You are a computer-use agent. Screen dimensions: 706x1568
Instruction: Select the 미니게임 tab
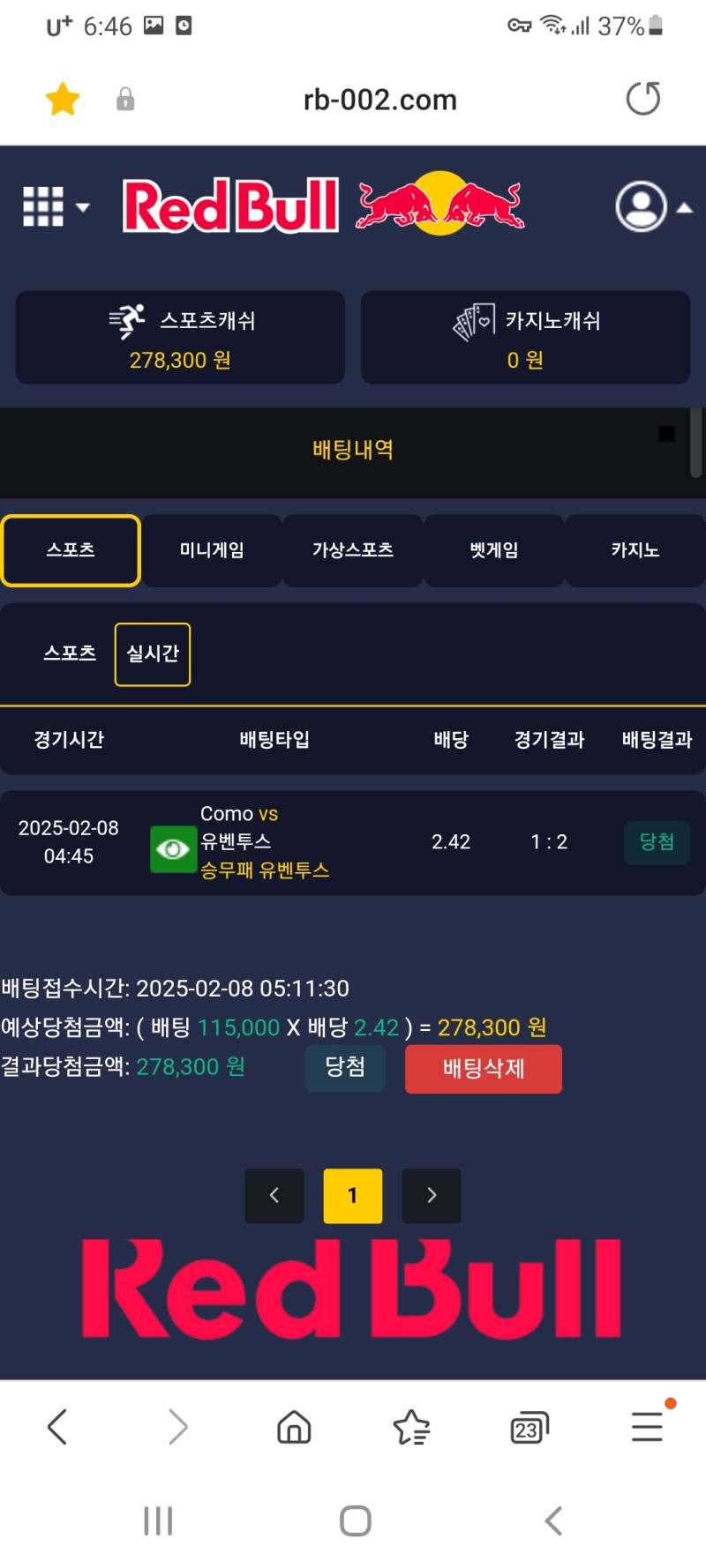[212, 550]
